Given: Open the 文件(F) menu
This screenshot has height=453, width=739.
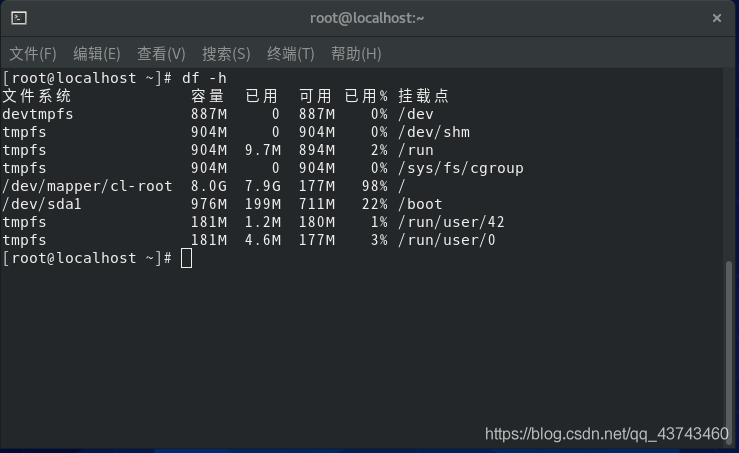Looking at the screenshot, I should pos(33,54).
